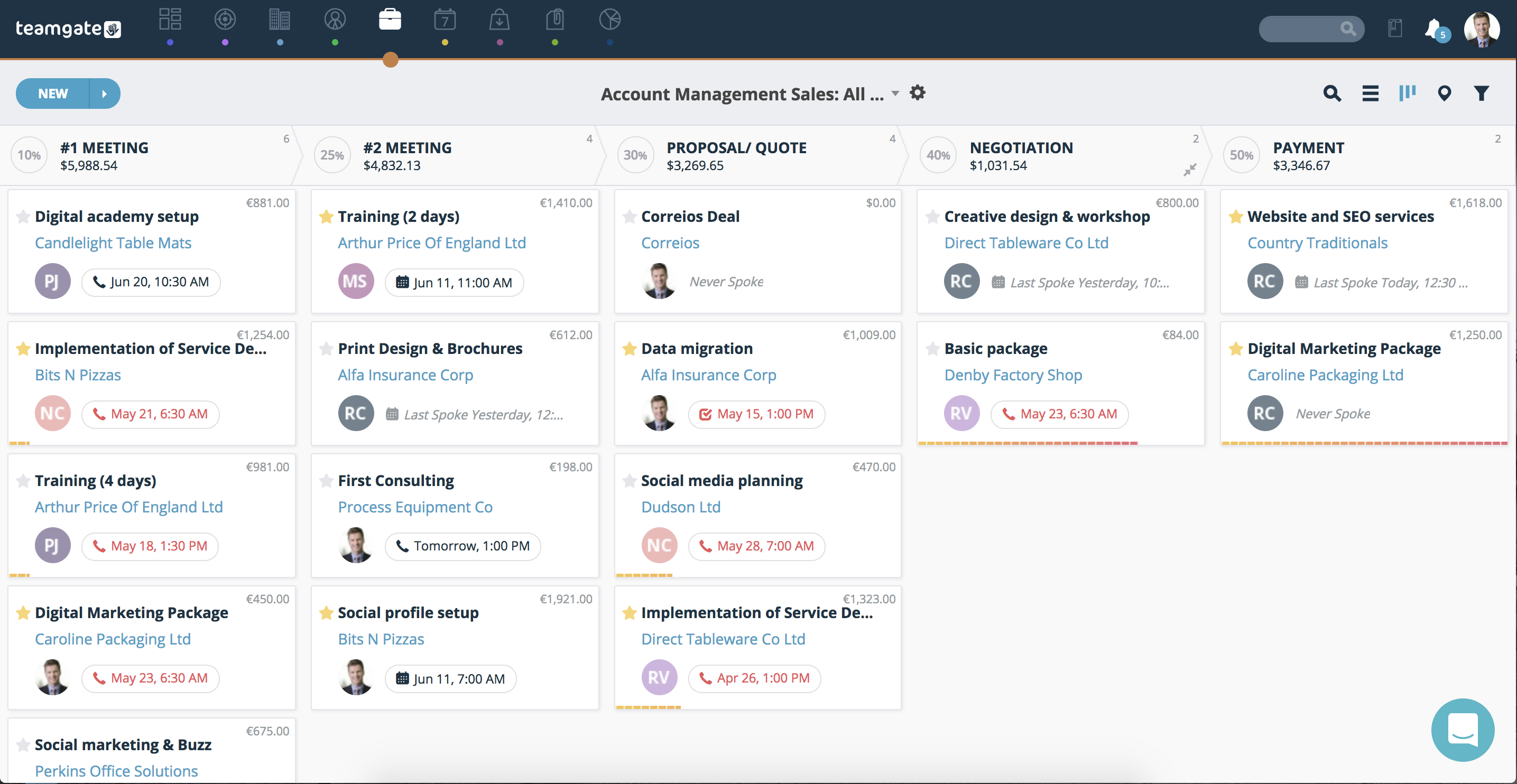This screenshot has width=1517, height=784.
Task: Open the dashboard icon in top navigation
Action: click(x=170, y=20)
